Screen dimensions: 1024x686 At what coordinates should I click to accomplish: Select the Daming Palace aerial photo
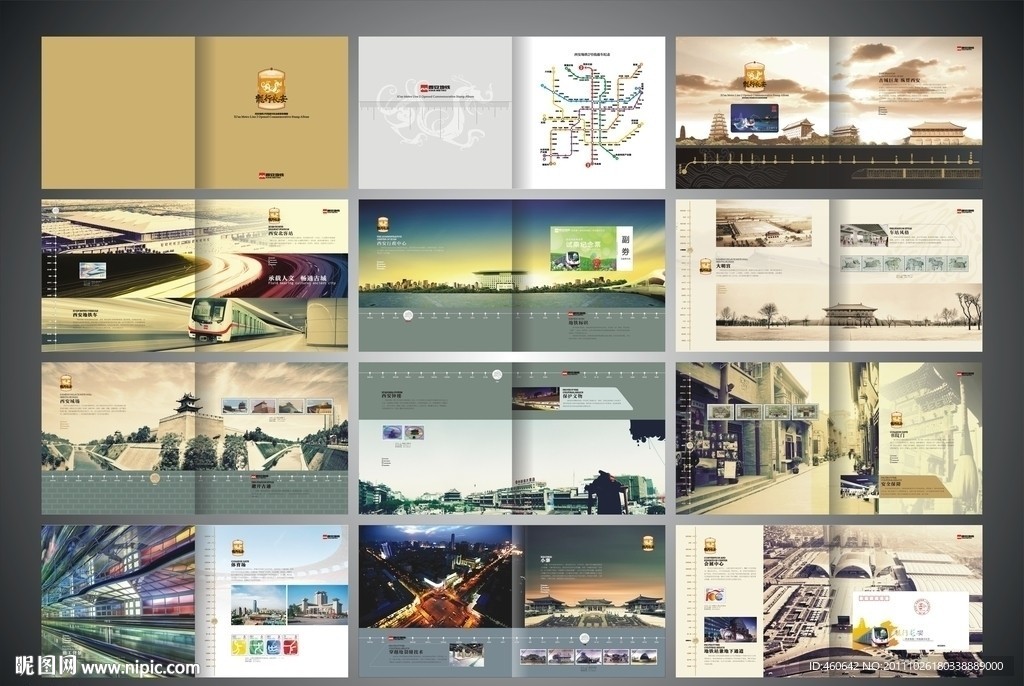coord(763,223)
